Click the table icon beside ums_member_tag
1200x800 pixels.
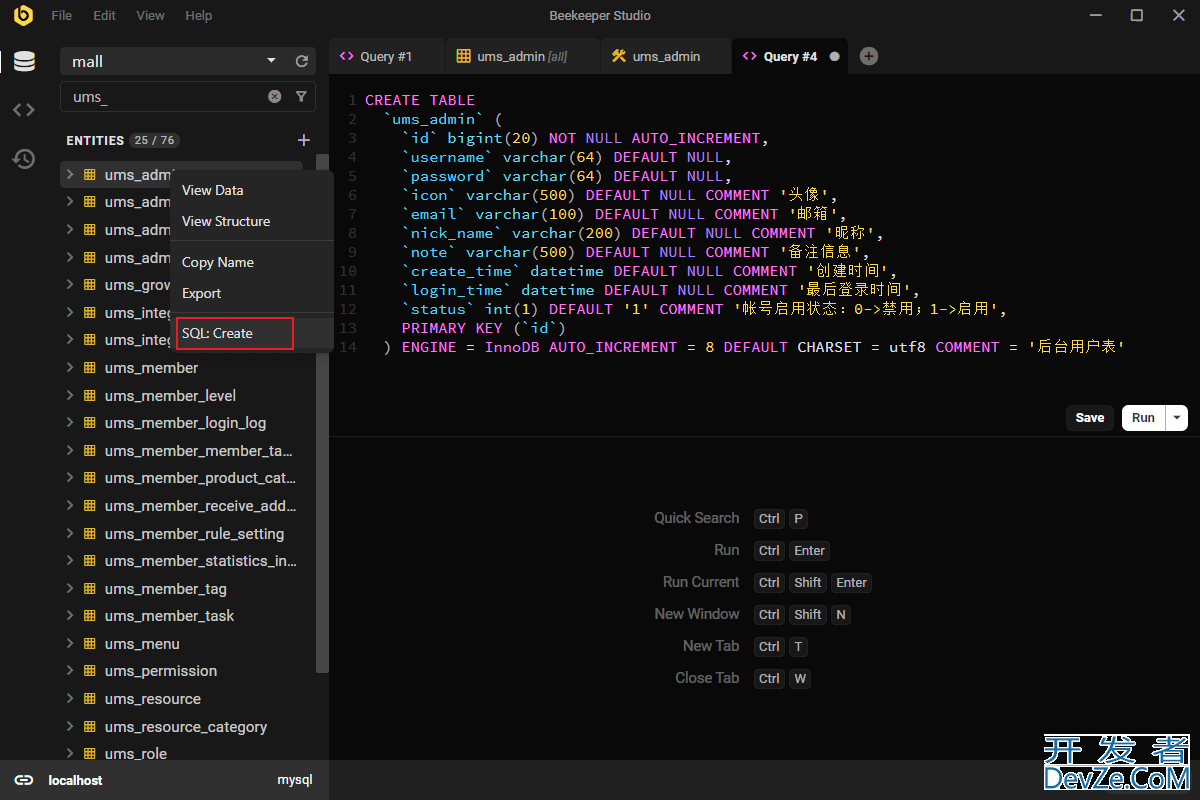pos(89,588)
